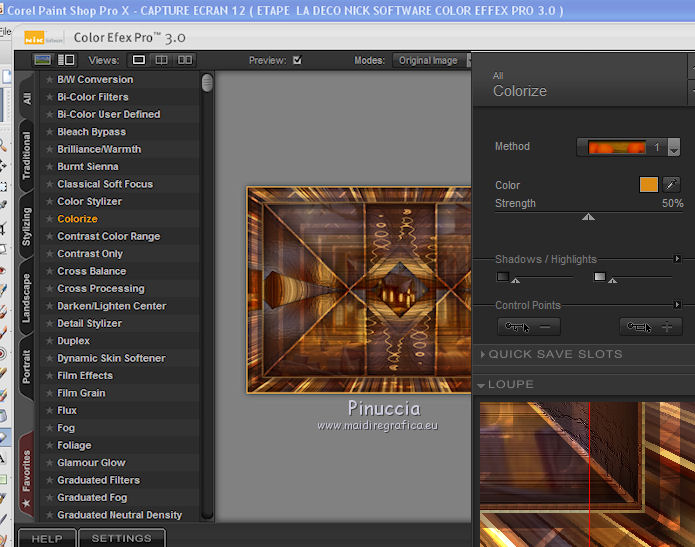Select single image view icon
Image resolution: width=695 pixels, height=547 pixels.
[139, 60]
